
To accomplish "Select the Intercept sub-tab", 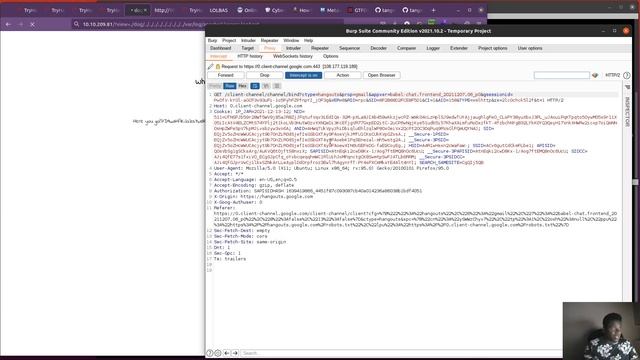I will pyautogui.click(x=218, y=56).
